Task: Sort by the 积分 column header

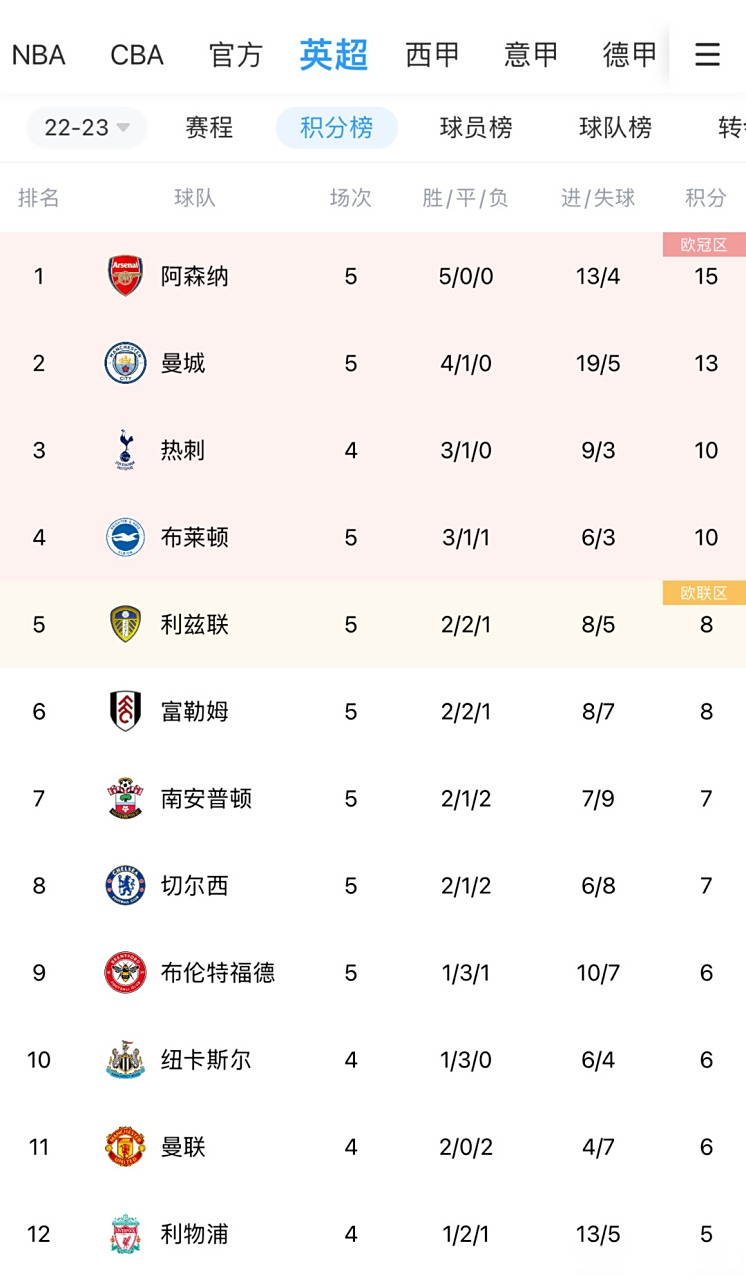Action: point(705,198)
